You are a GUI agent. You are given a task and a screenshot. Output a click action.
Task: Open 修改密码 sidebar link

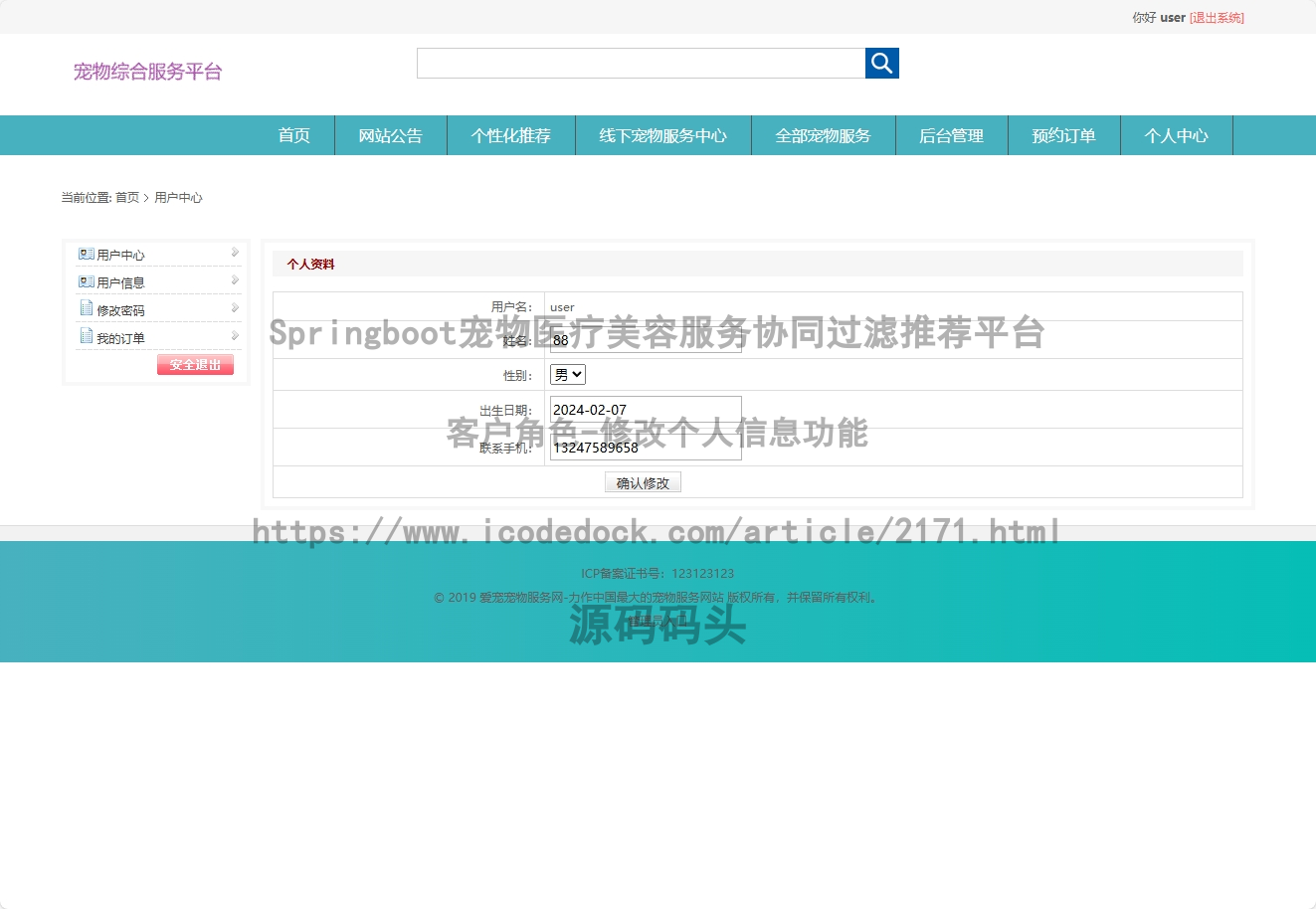click(x=120, y=311)
